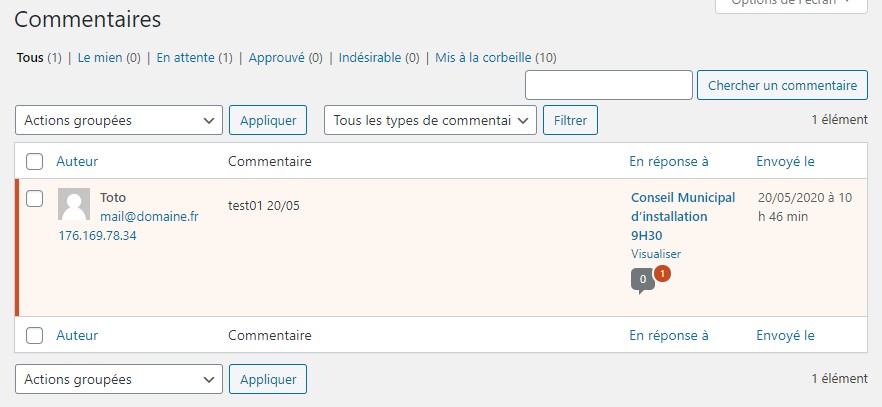The height and width of the screenshot is (407, 882).
Task: Open the Options de l'écran panel
Action: click(x=790, y=3)
